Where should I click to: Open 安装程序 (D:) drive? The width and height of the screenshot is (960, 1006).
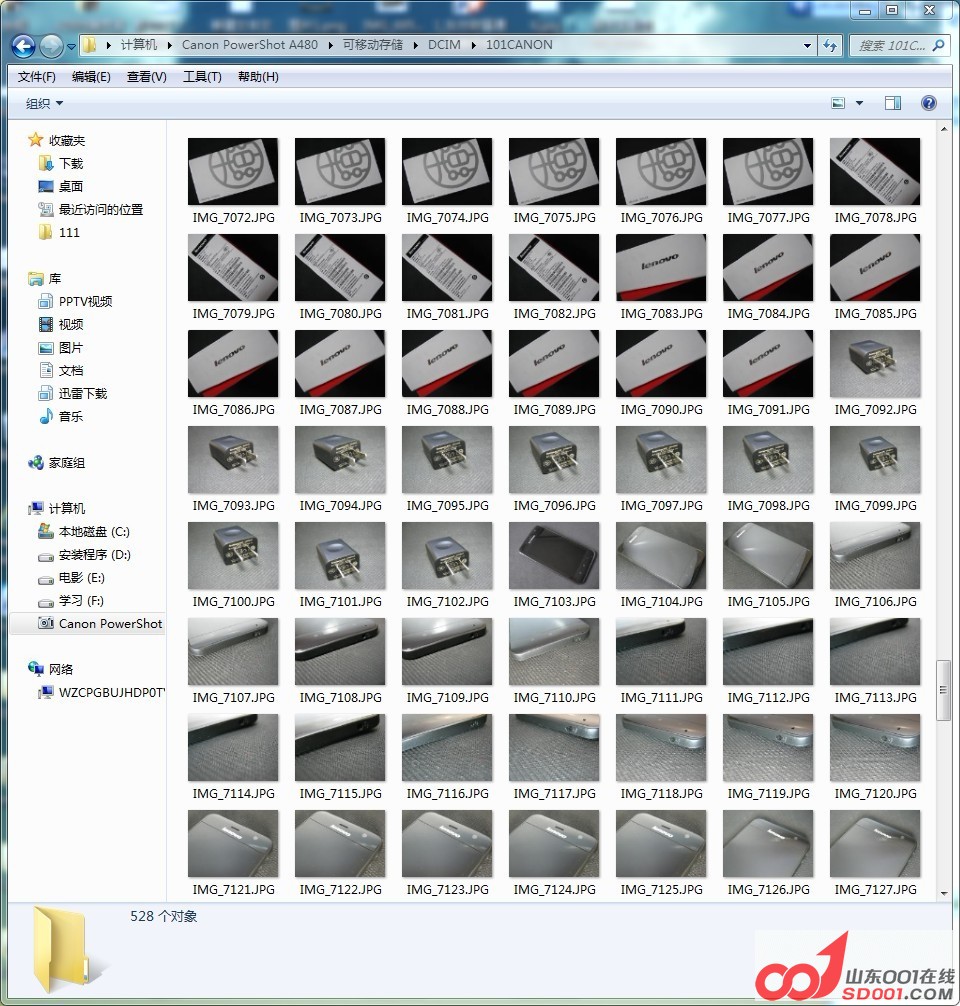coord(94,555)
